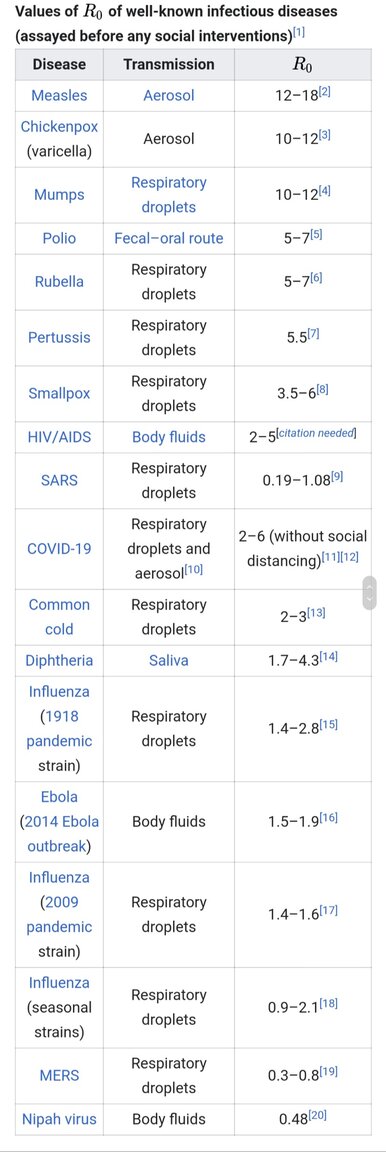Click the scroll handle on the right edge
The width and height of the screenshot is (386, 1152).
point(370,593)
